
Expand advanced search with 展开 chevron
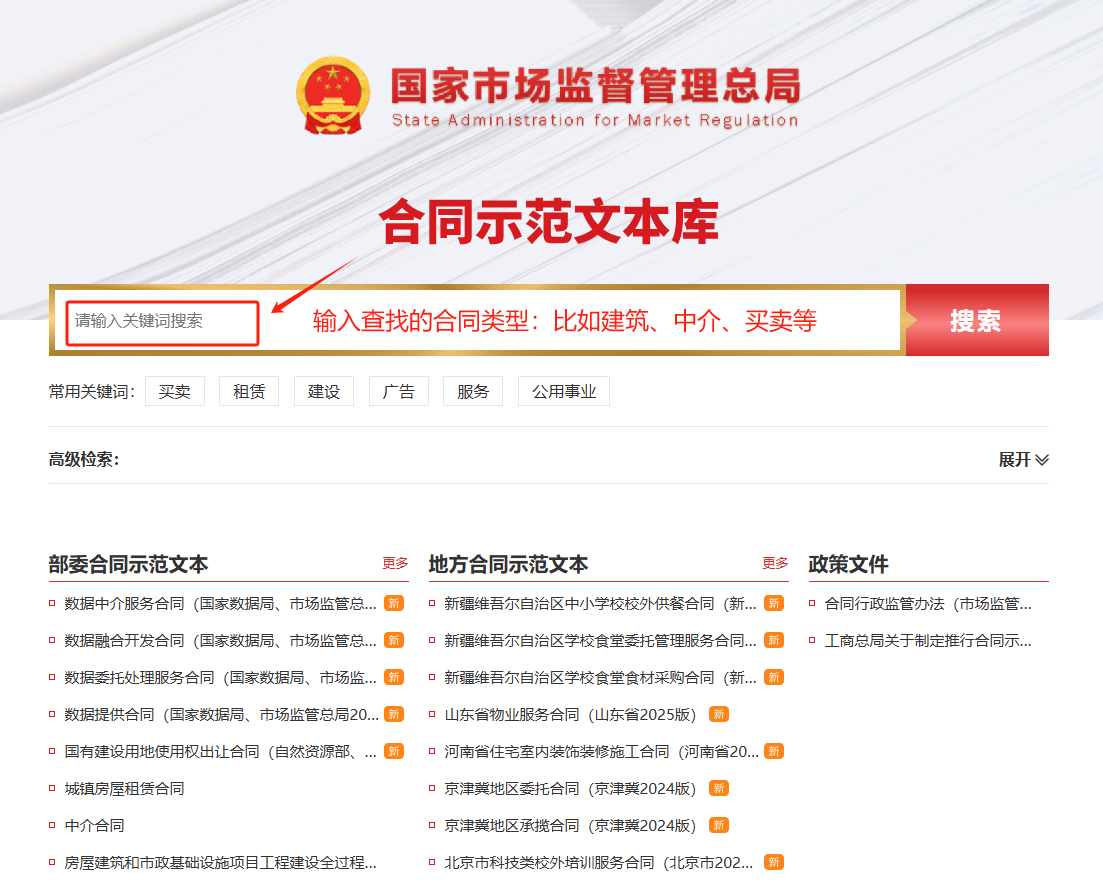click(1023, 460)
